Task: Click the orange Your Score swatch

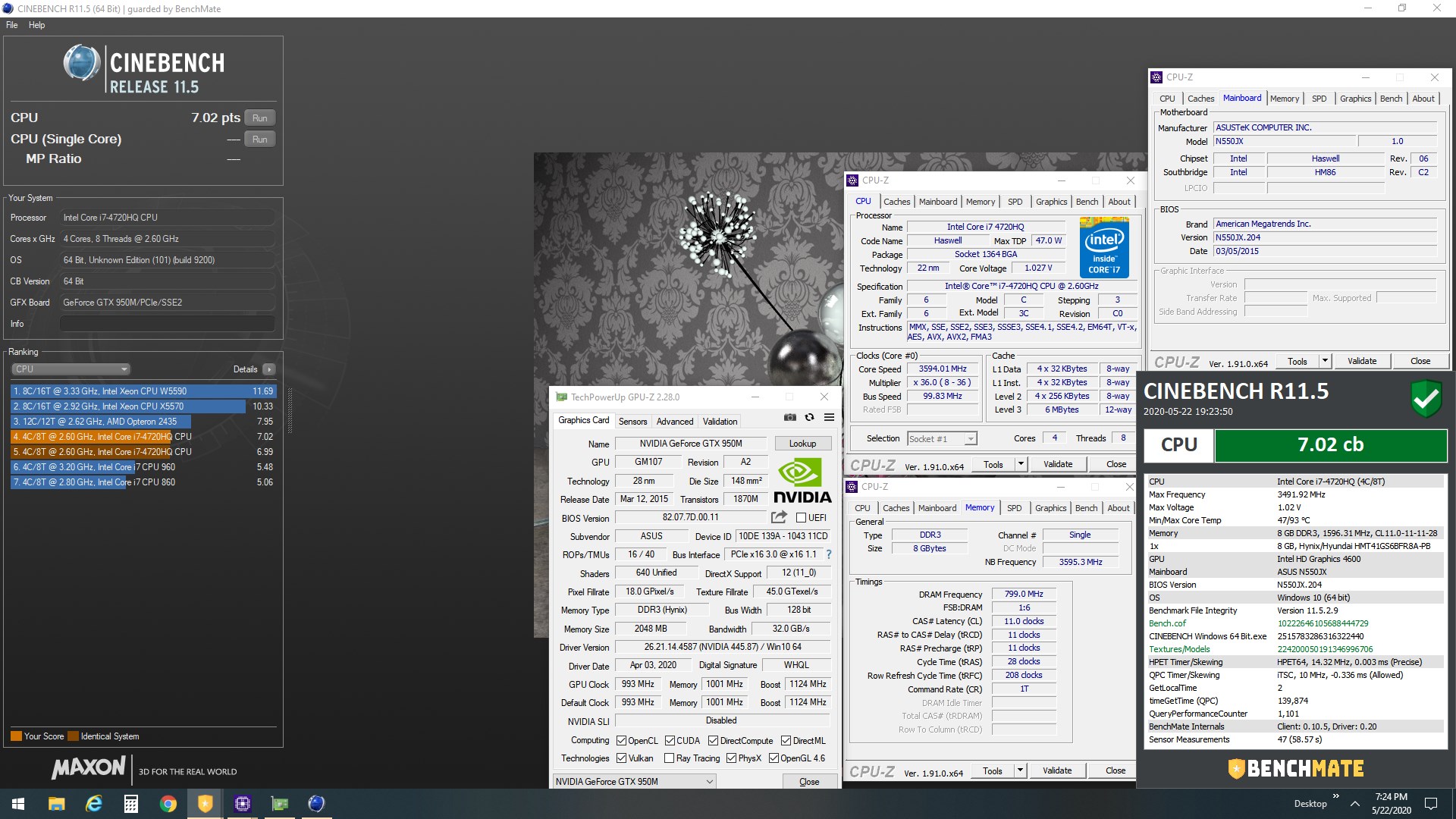Action: tap(16, 736)
